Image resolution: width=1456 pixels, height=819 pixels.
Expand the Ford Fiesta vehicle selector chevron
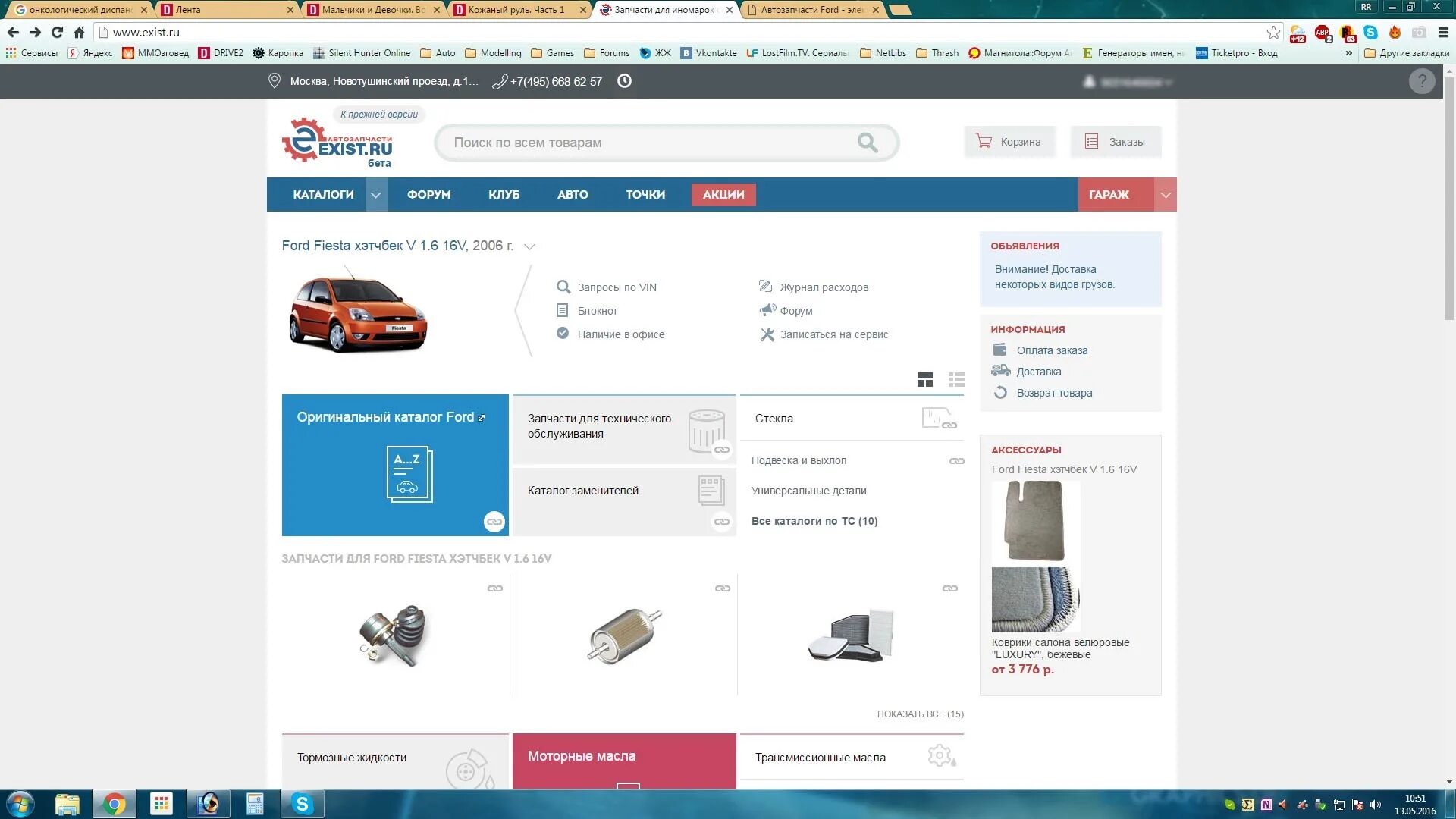(530, 246)
